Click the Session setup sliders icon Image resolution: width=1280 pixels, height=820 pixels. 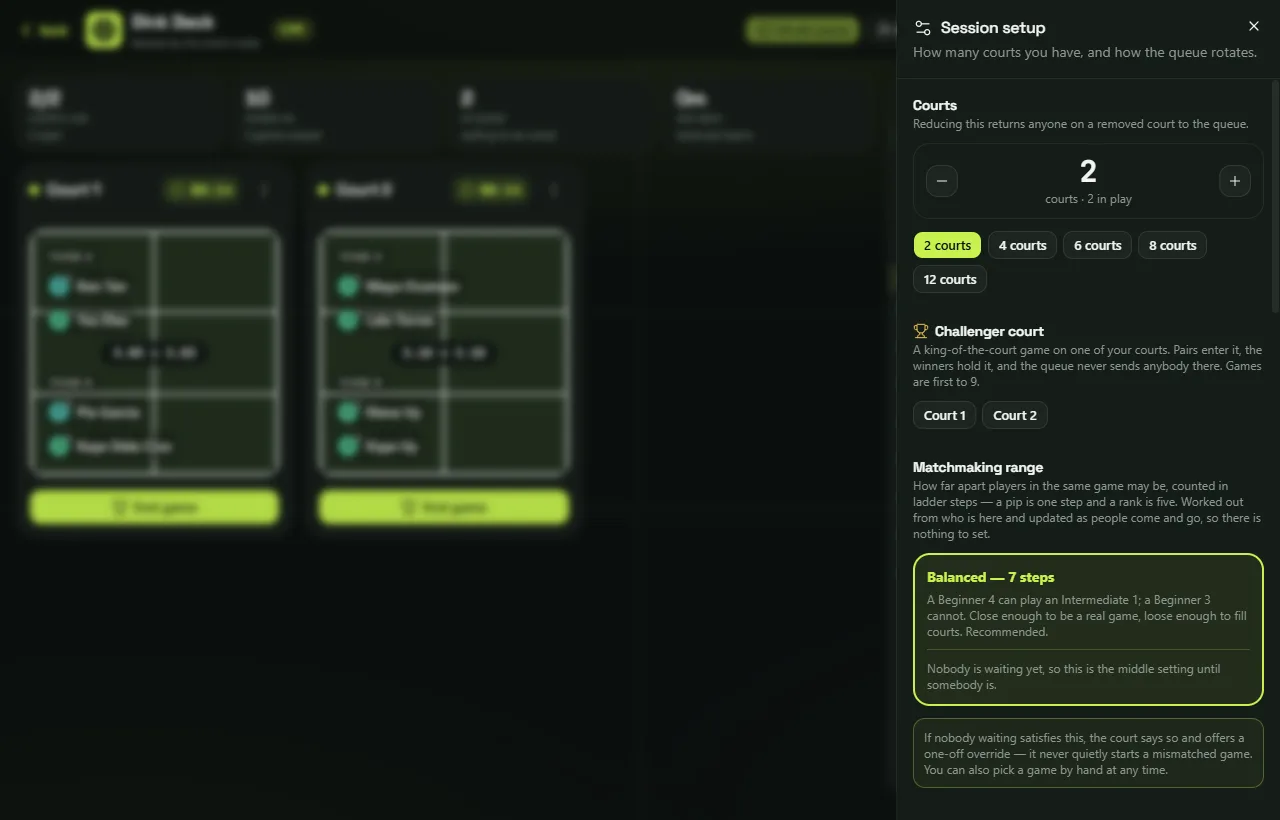pos(922,28)
